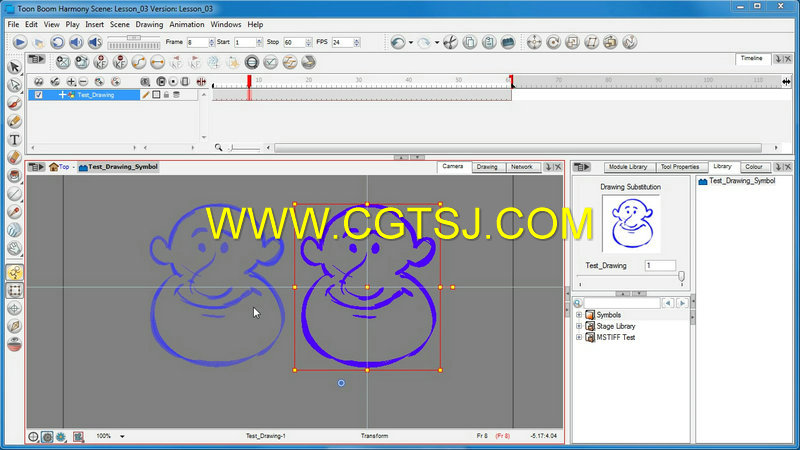
Task: Toggle the Sound Scrubbing button
Action: [x=95, y=42]
